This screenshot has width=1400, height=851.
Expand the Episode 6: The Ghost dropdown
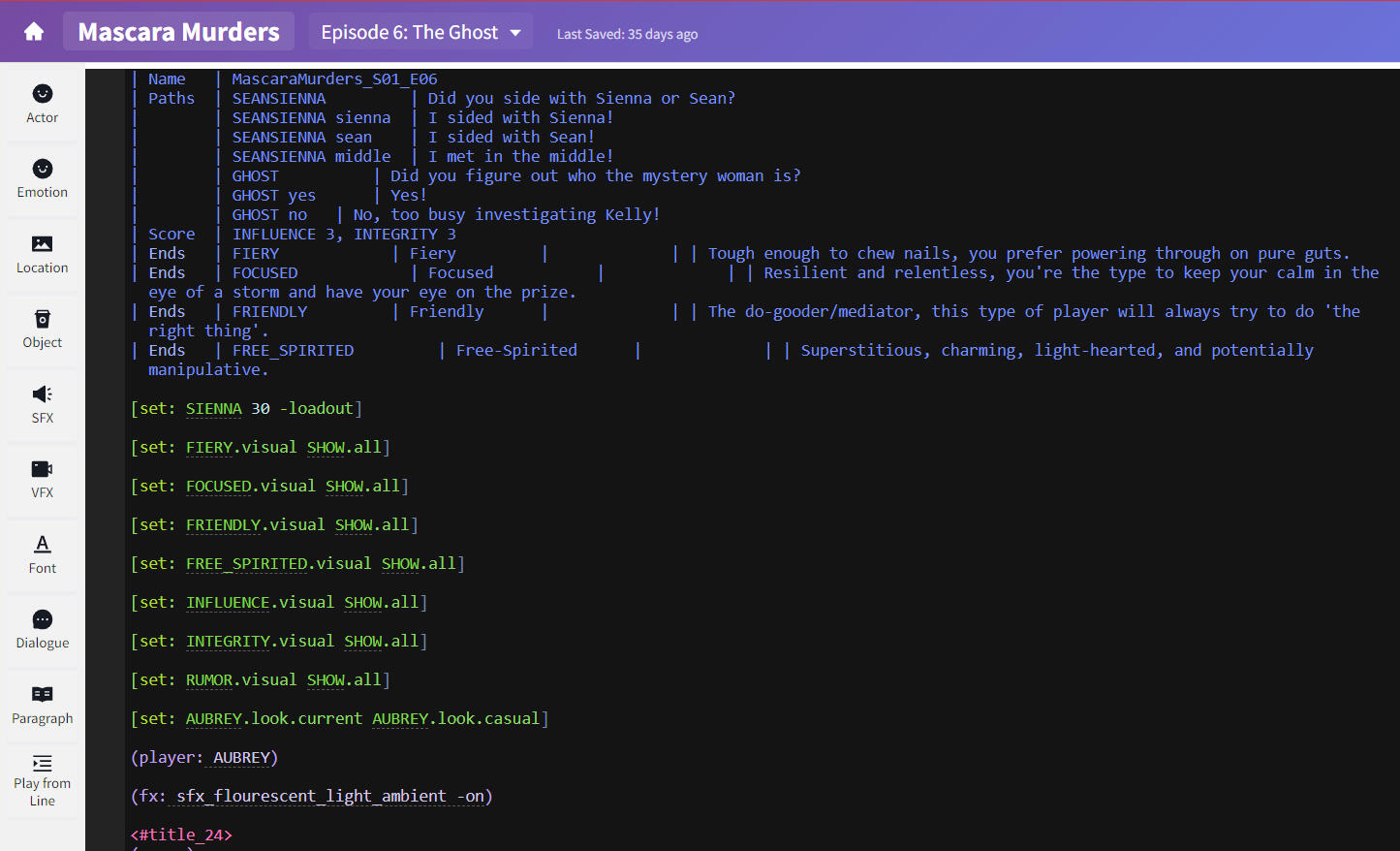click(x=410, y=32)
